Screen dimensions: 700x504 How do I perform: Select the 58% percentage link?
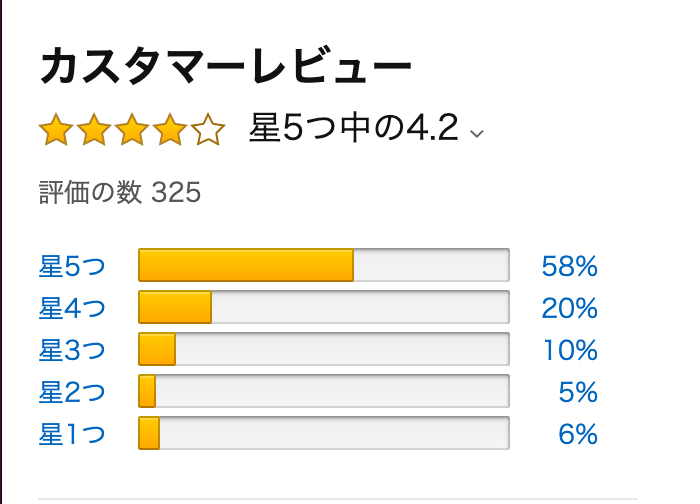click(x=570, y=267)
